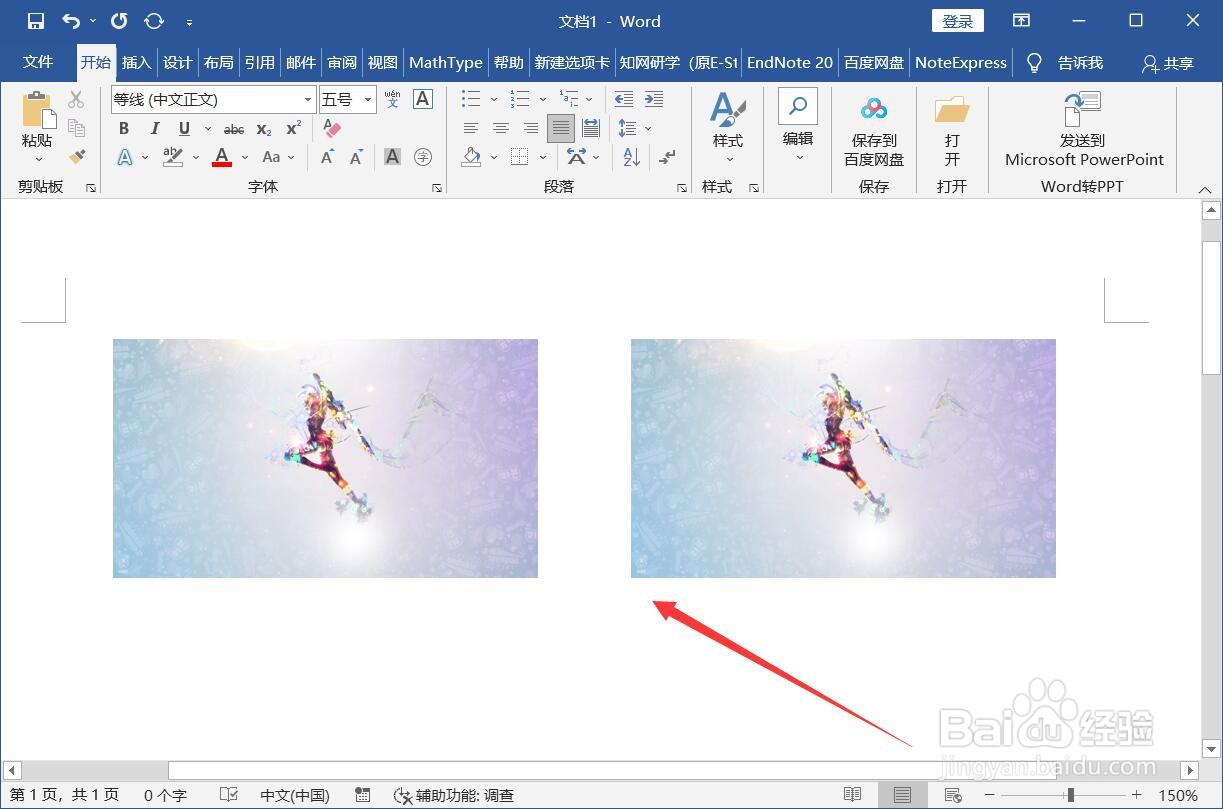The image size is (1223, 809).
Task: Toggle superscript formatting
Action: coord(293,128)
